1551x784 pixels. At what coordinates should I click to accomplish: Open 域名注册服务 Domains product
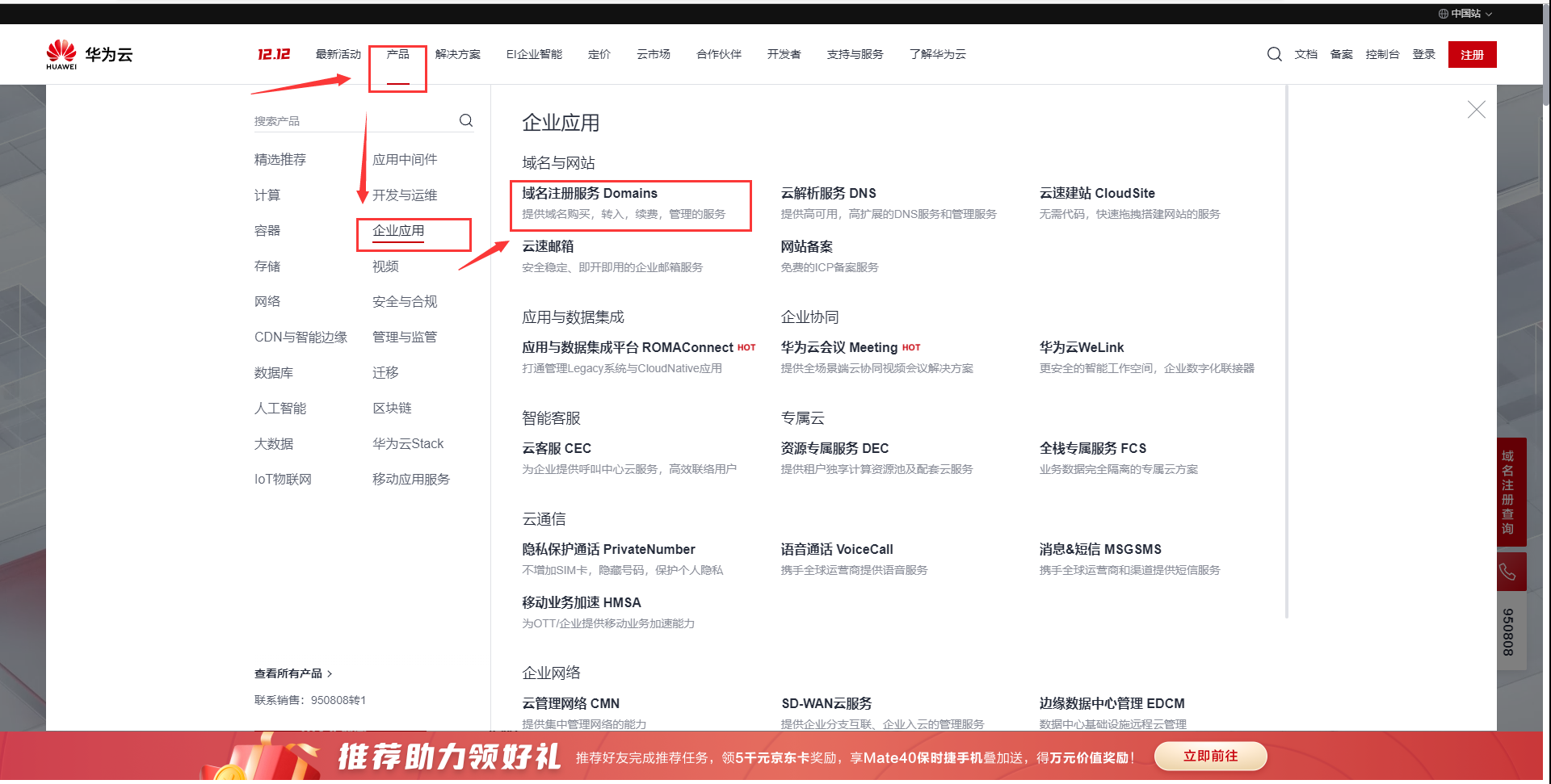(x=590, y=194)
